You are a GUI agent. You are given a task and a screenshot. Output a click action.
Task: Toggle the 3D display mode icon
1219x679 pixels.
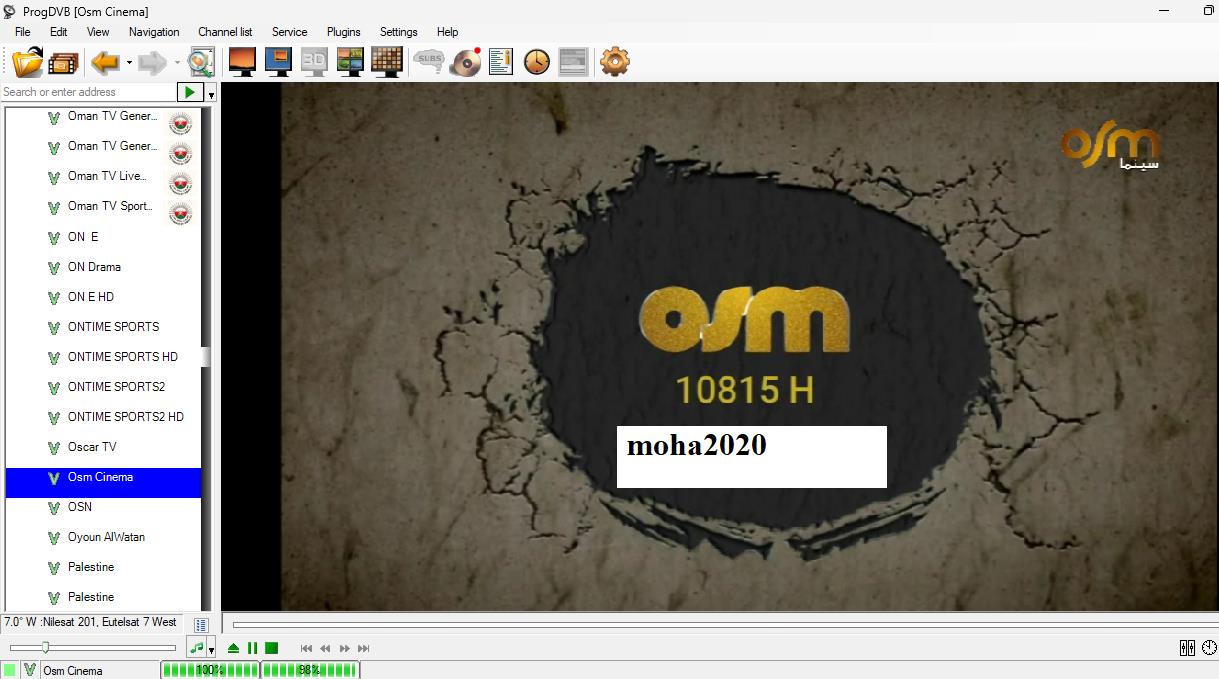(314, 62)
